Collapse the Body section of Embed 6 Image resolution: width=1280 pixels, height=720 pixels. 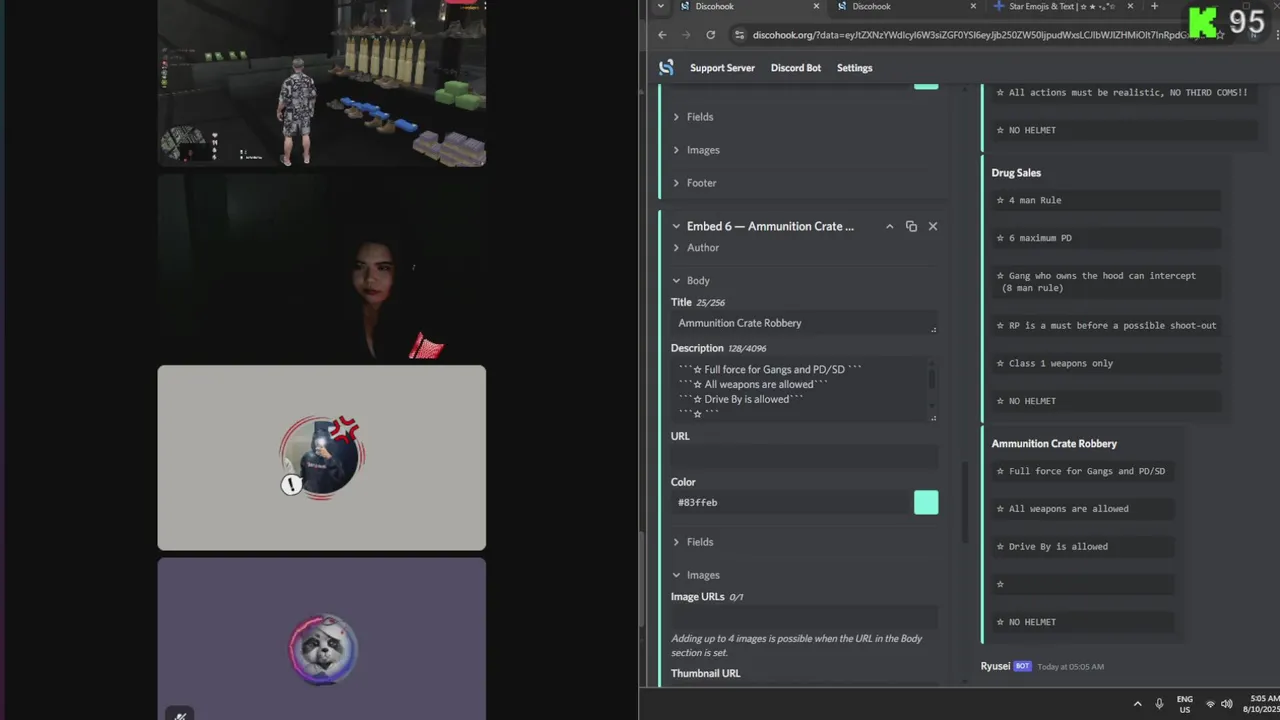click(x=691, y=281)
